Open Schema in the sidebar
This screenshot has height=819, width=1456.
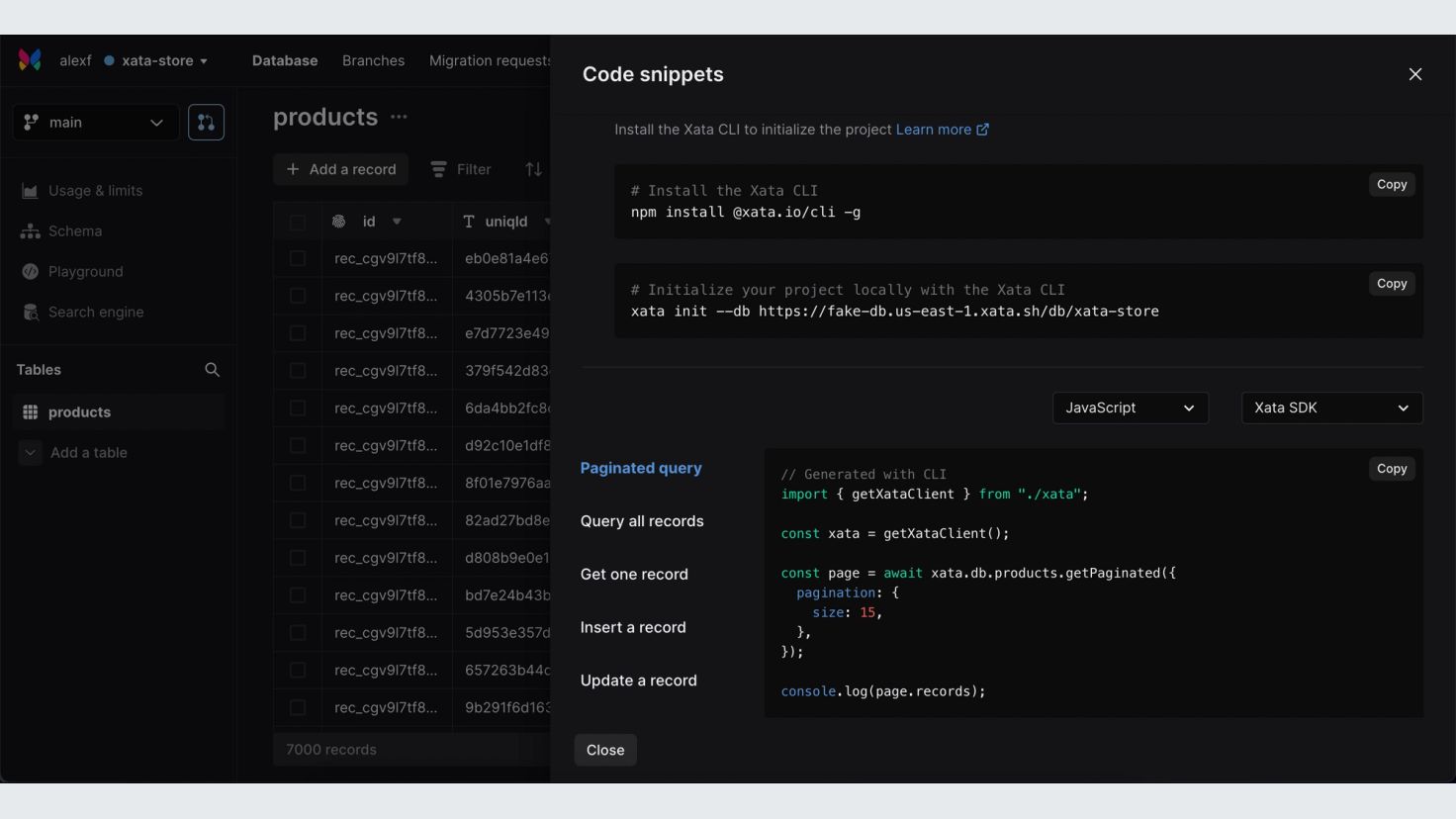pos(75,231)
